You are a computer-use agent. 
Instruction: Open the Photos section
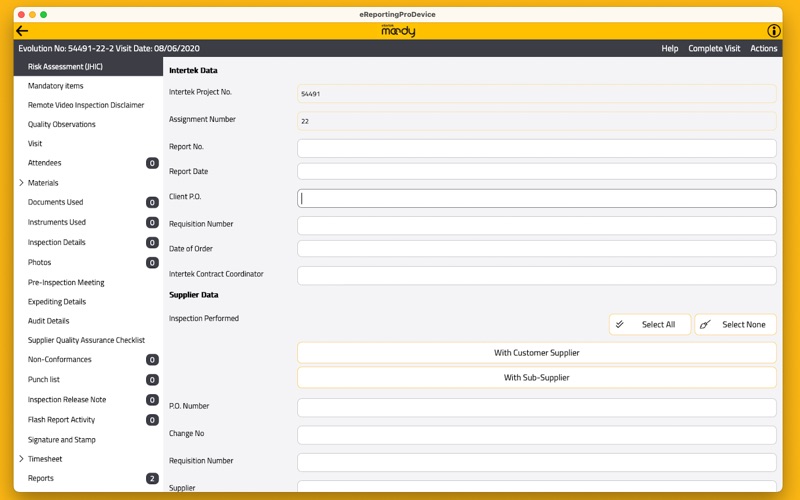pos(88,262)
